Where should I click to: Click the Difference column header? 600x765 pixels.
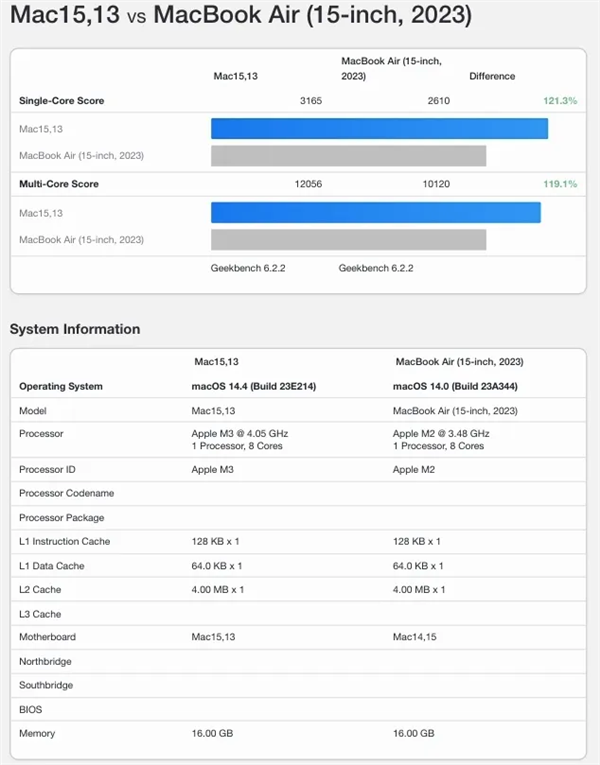click(x=492, y=76)
